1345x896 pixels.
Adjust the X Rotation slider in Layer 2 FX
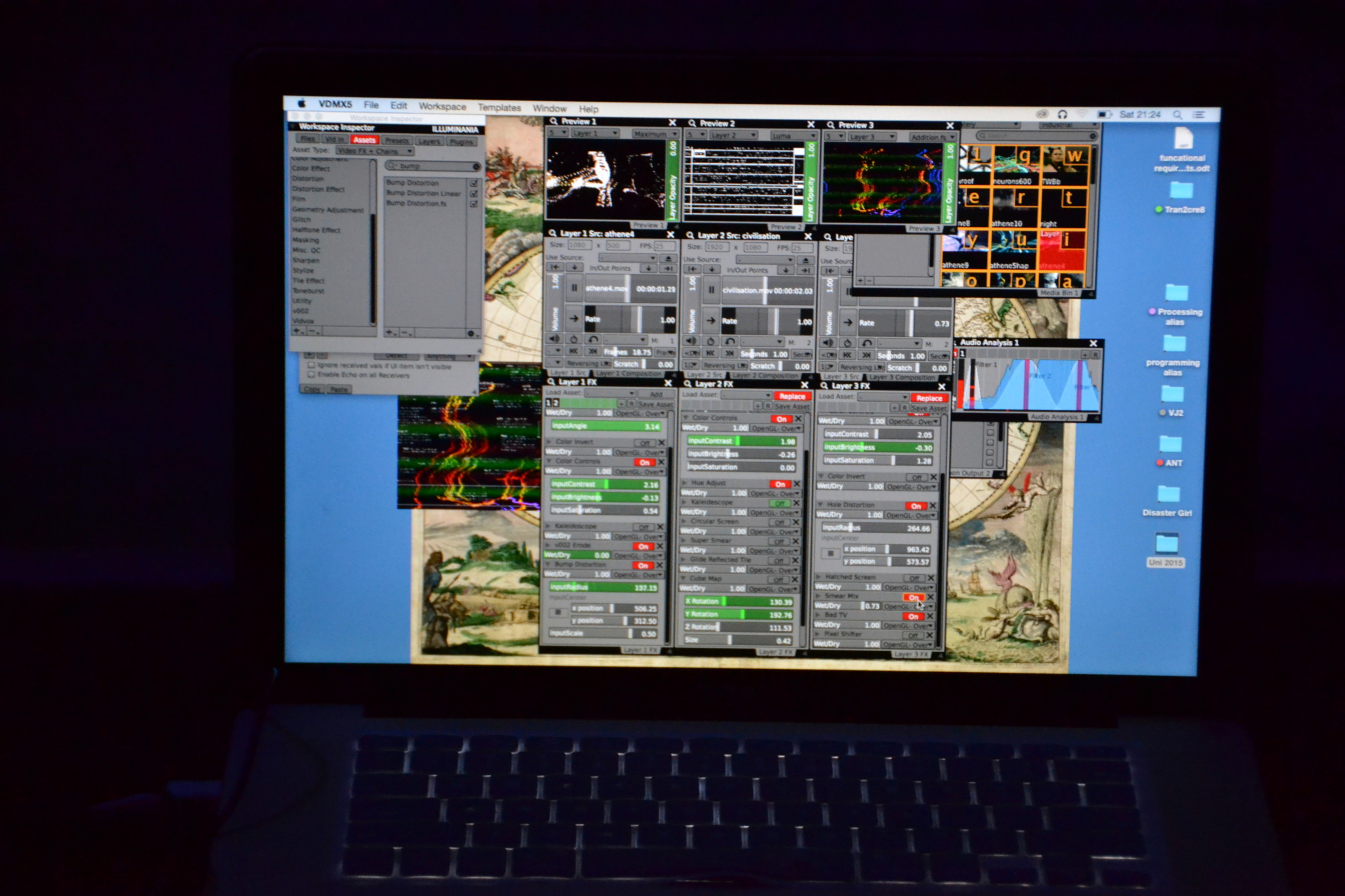738,601
